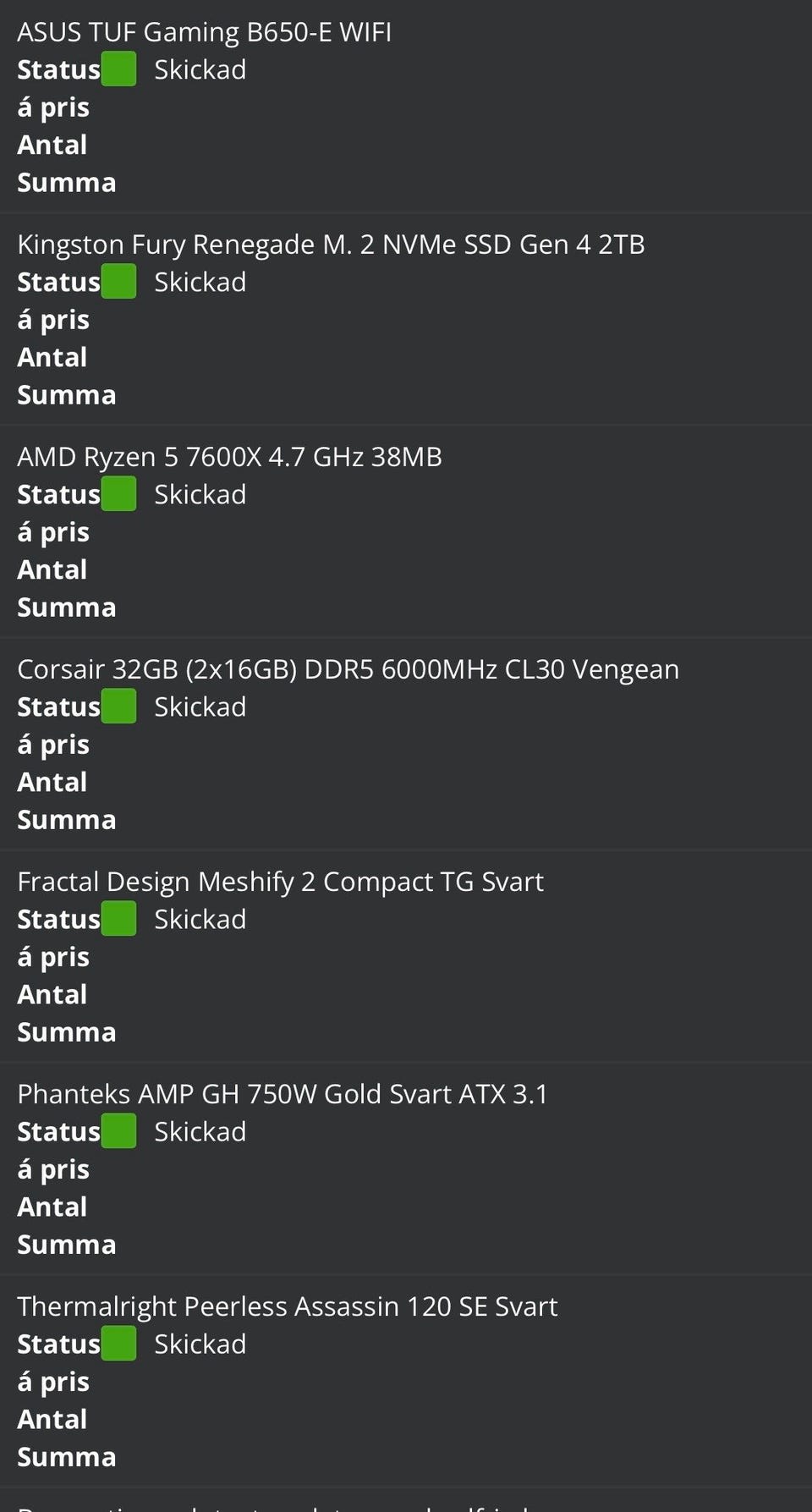Open the Corsair 32GB DDR5 6000MHz item
This screenshot has width=812, height=1512.
pos(348,669)
